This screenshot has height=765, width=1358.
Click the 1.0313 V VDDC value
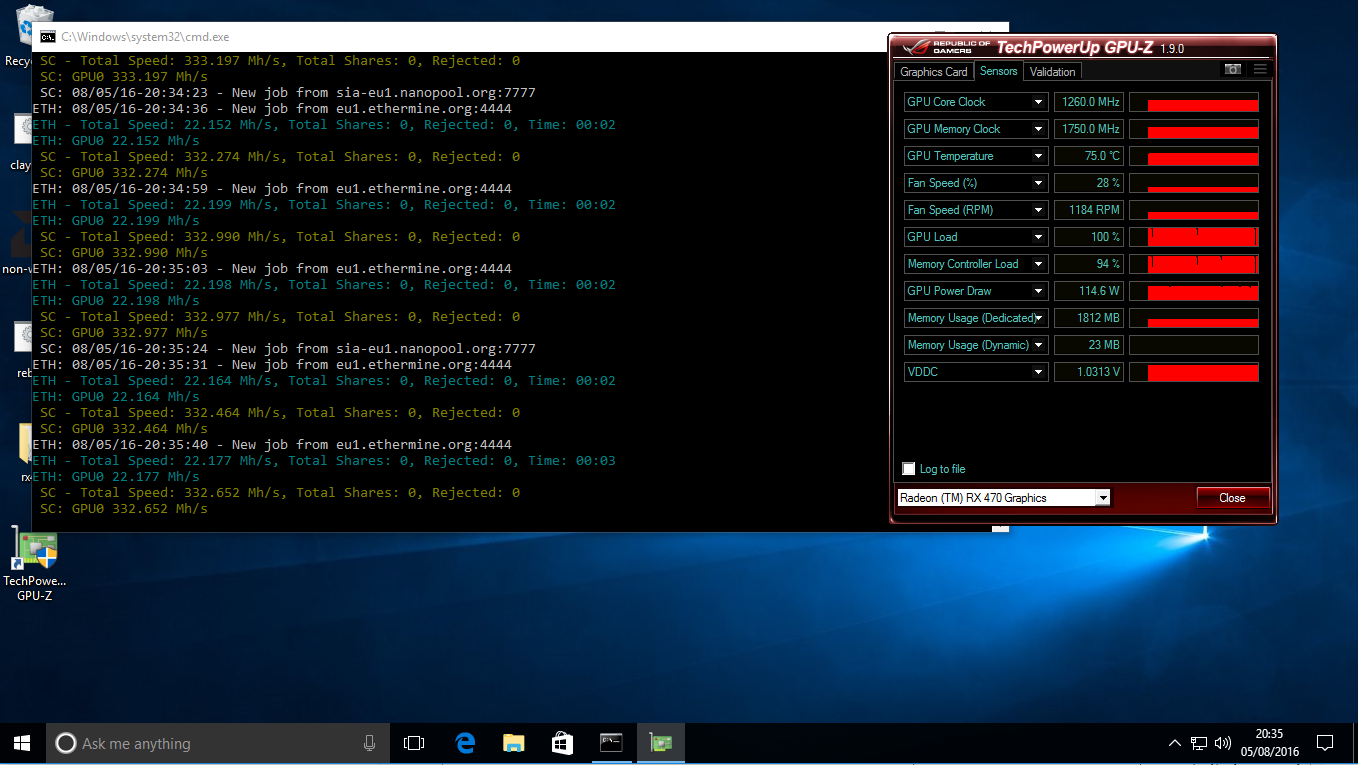point(1089,372)
